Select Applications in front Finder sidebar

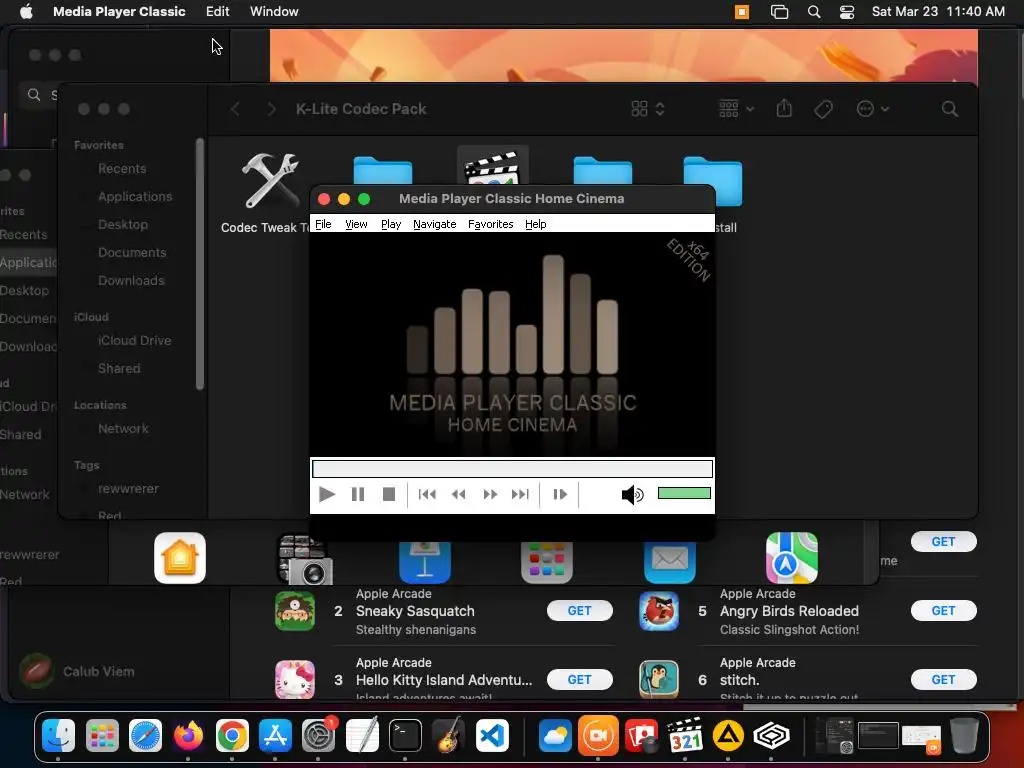135,197
